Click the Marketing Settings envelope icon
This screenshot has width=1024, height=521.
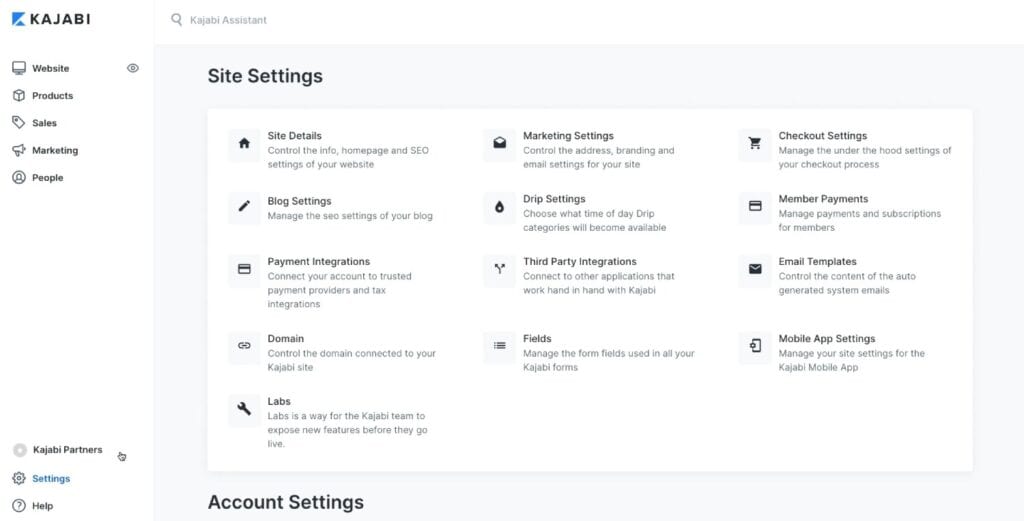(x=500, y=144)
